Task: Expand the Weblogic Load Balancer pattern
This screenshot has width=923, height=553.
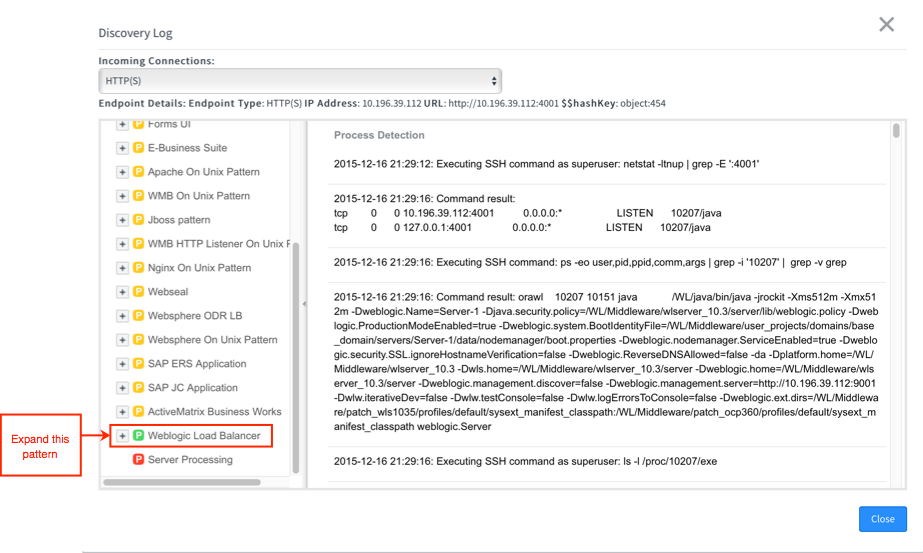Action: click(122, 436)
